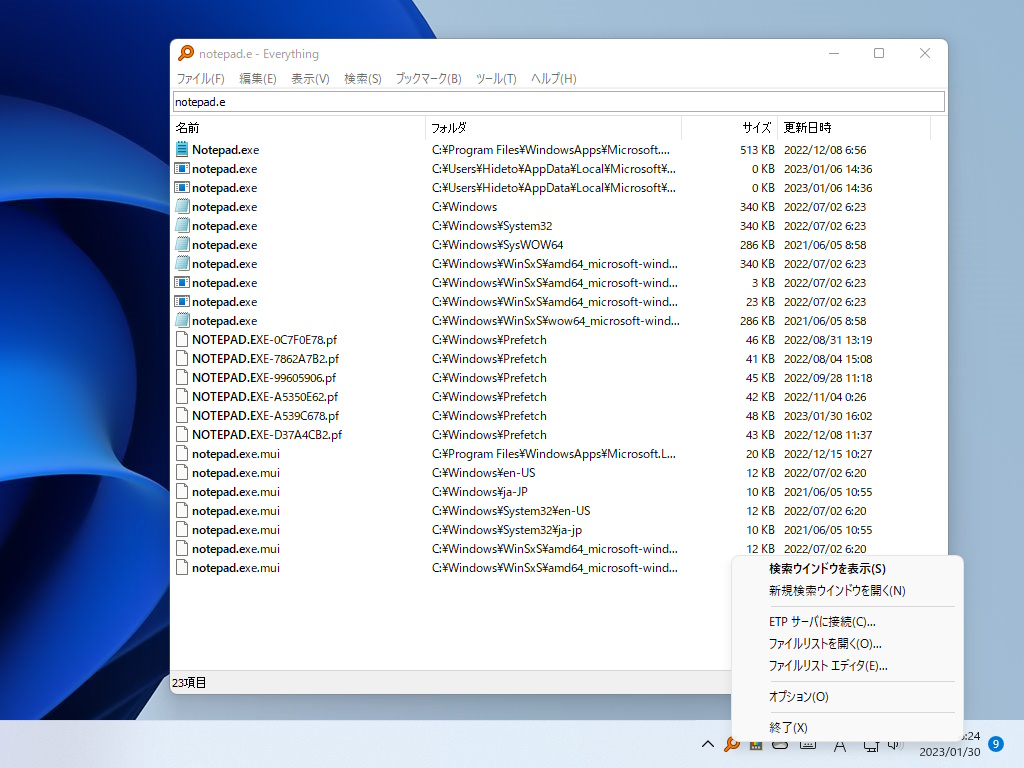
Task: Select NOTEPAD.EXE-7862A7B2.pf
Action: tap(265, 359)
